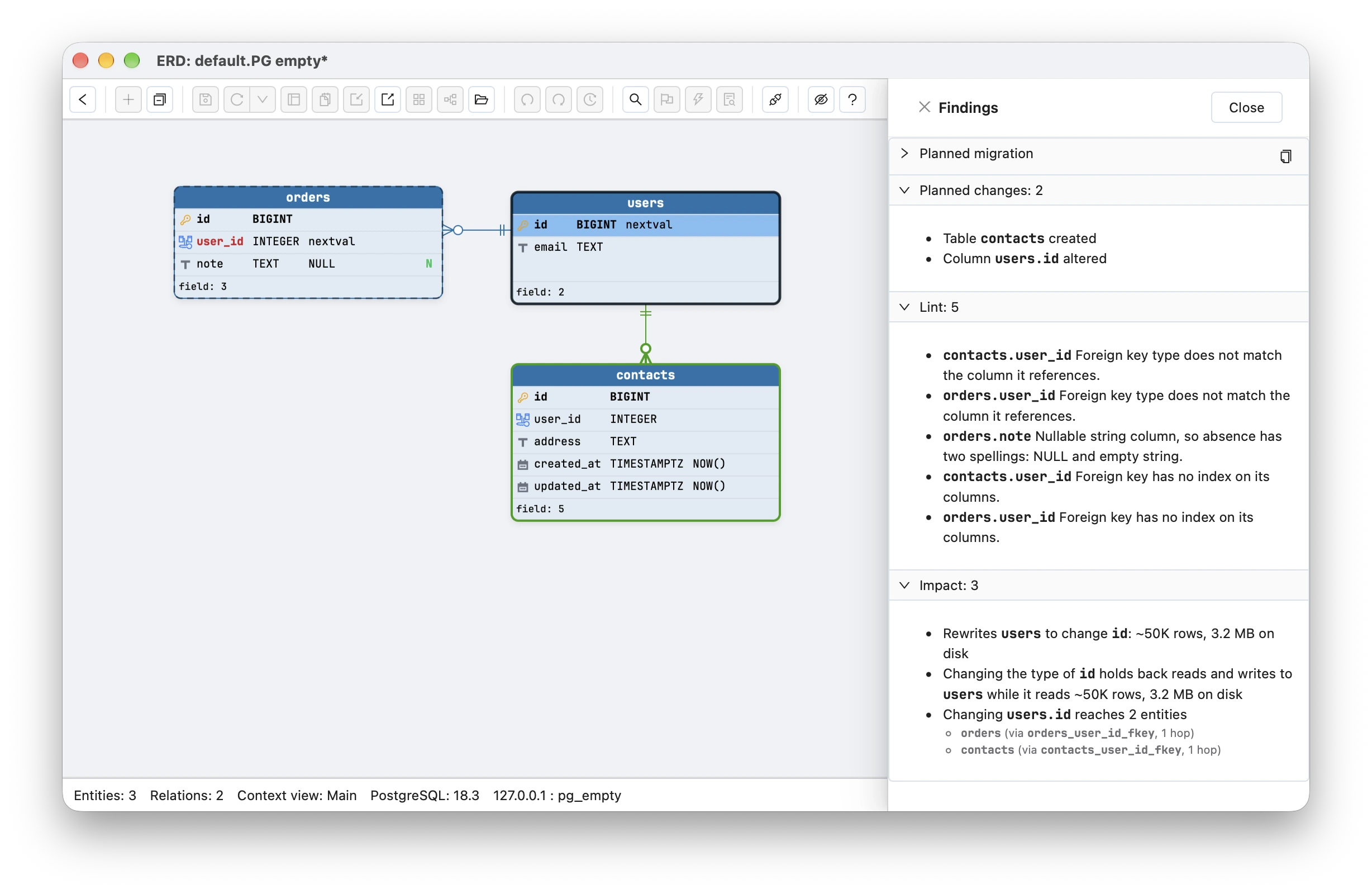Click the plus add-entity toolbar icon

(128, 100)
